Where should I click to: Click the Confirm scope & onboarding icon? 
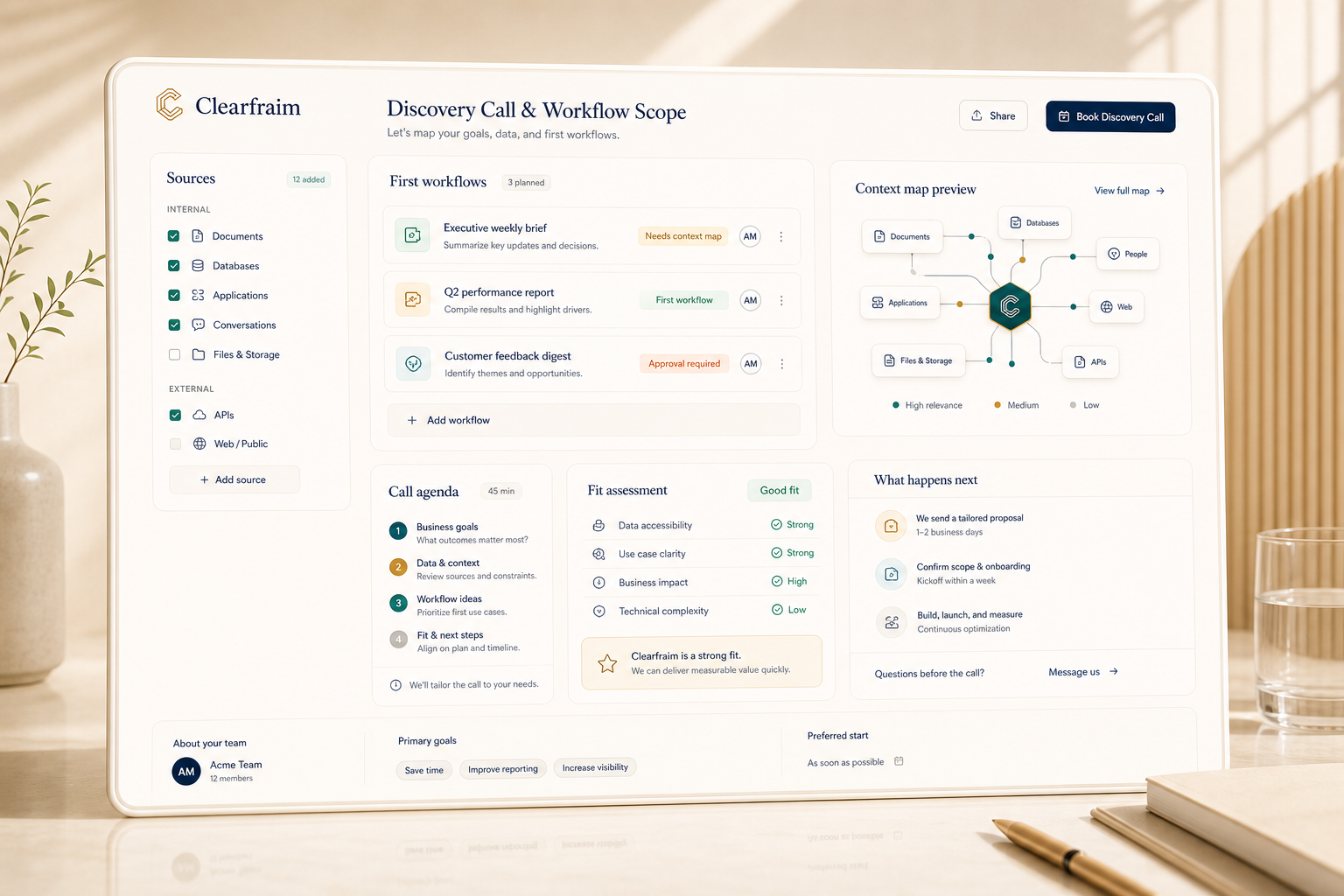point(891,574)
